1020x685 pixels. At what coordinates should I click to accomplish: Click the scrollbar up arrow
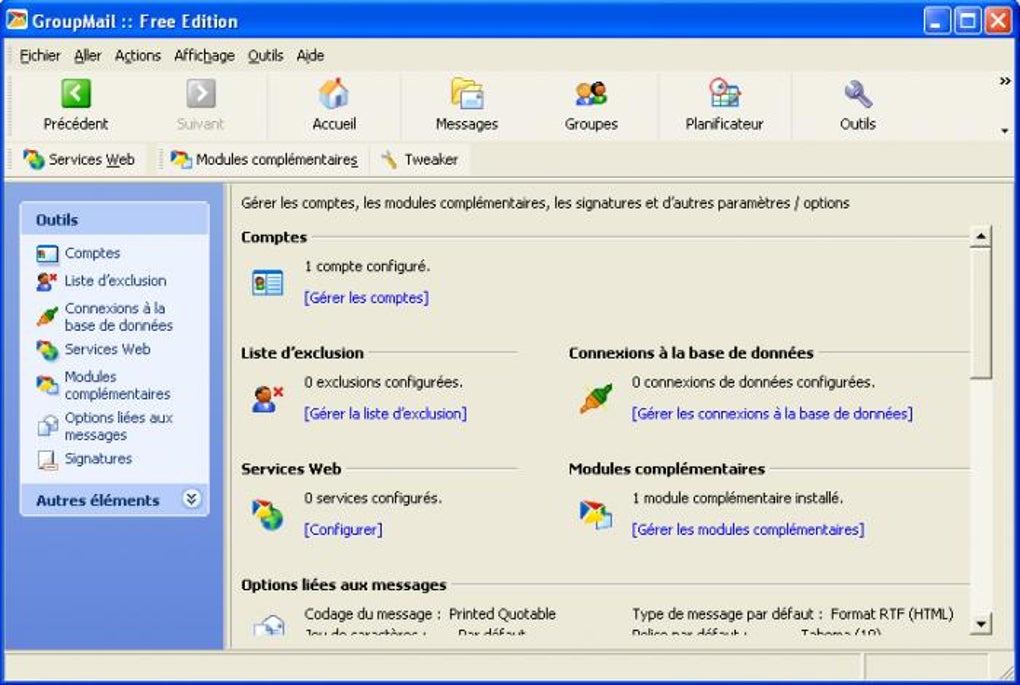980,236
